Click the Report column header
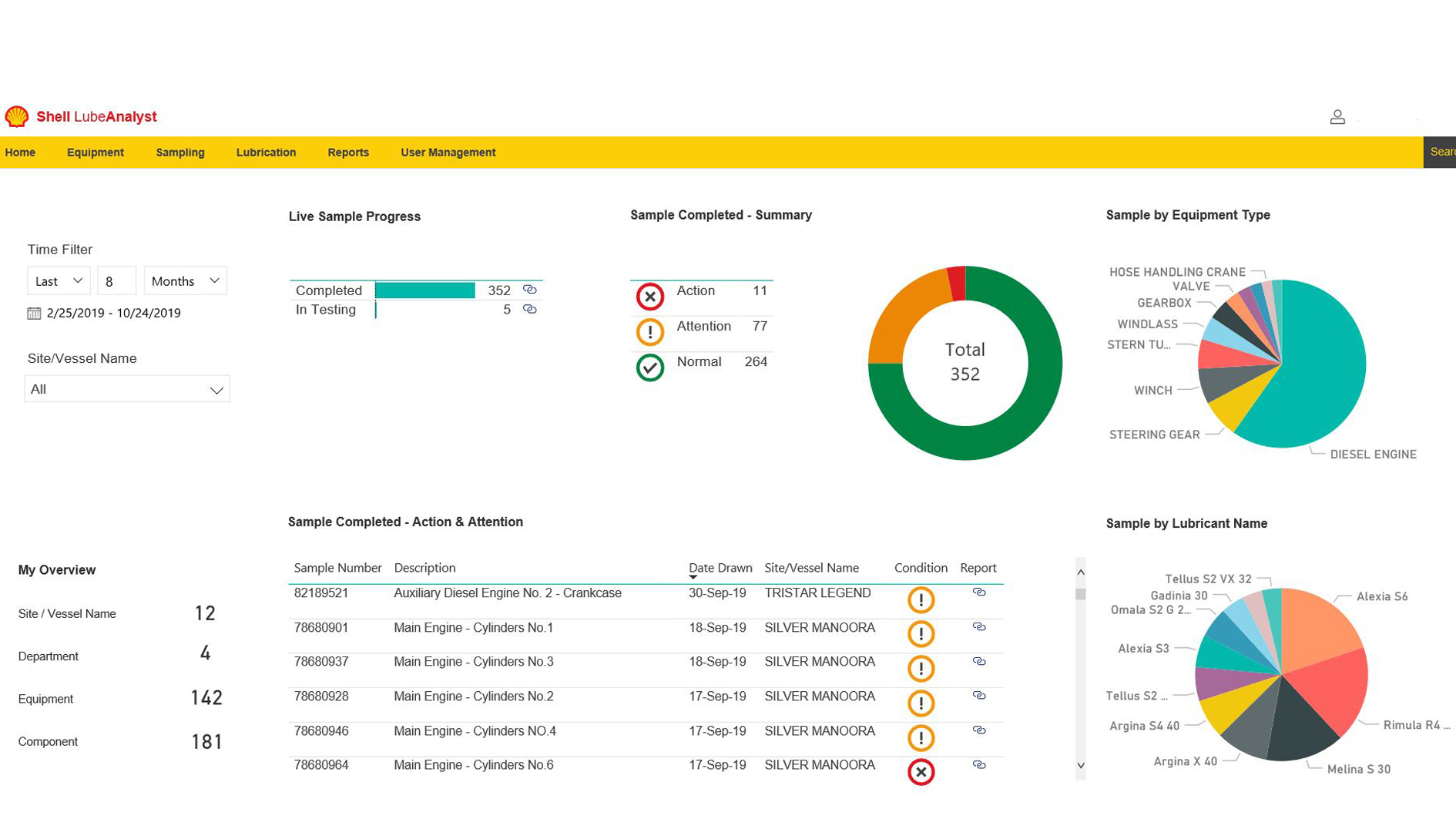The image size is (1456, 819). 978,568
